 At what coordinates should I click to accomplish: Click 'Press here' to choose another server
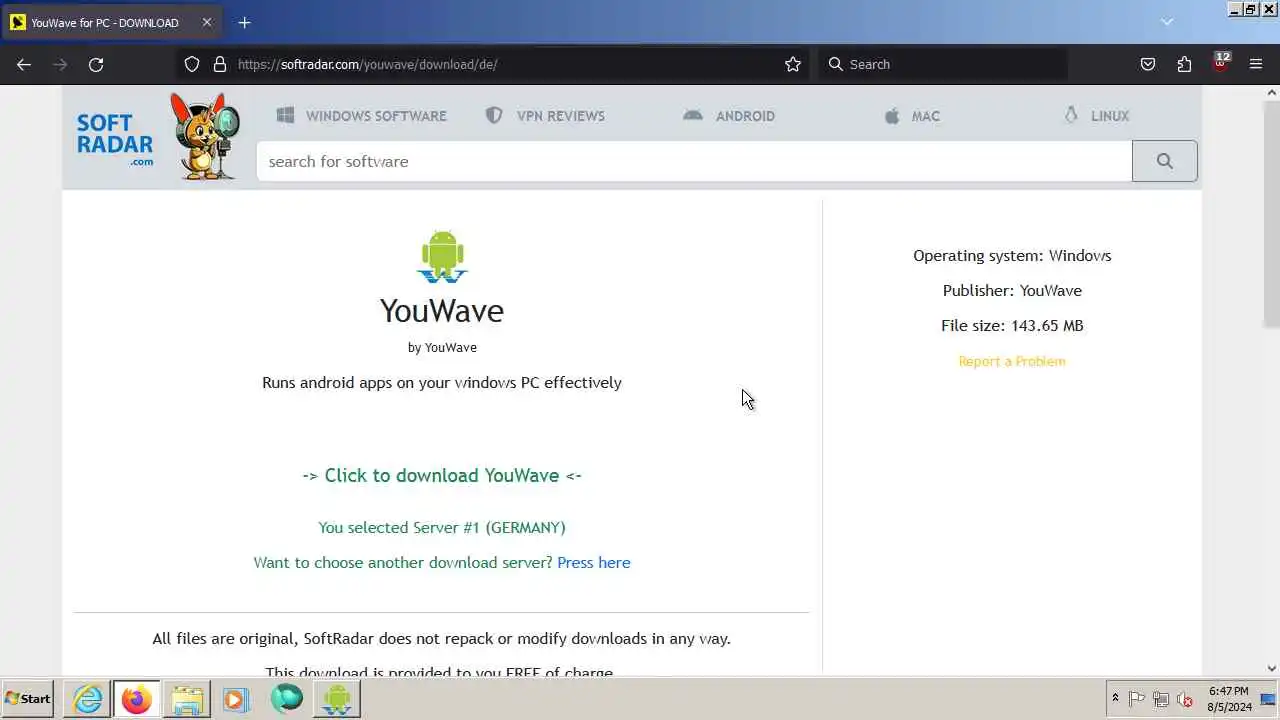tap(594, 562)
